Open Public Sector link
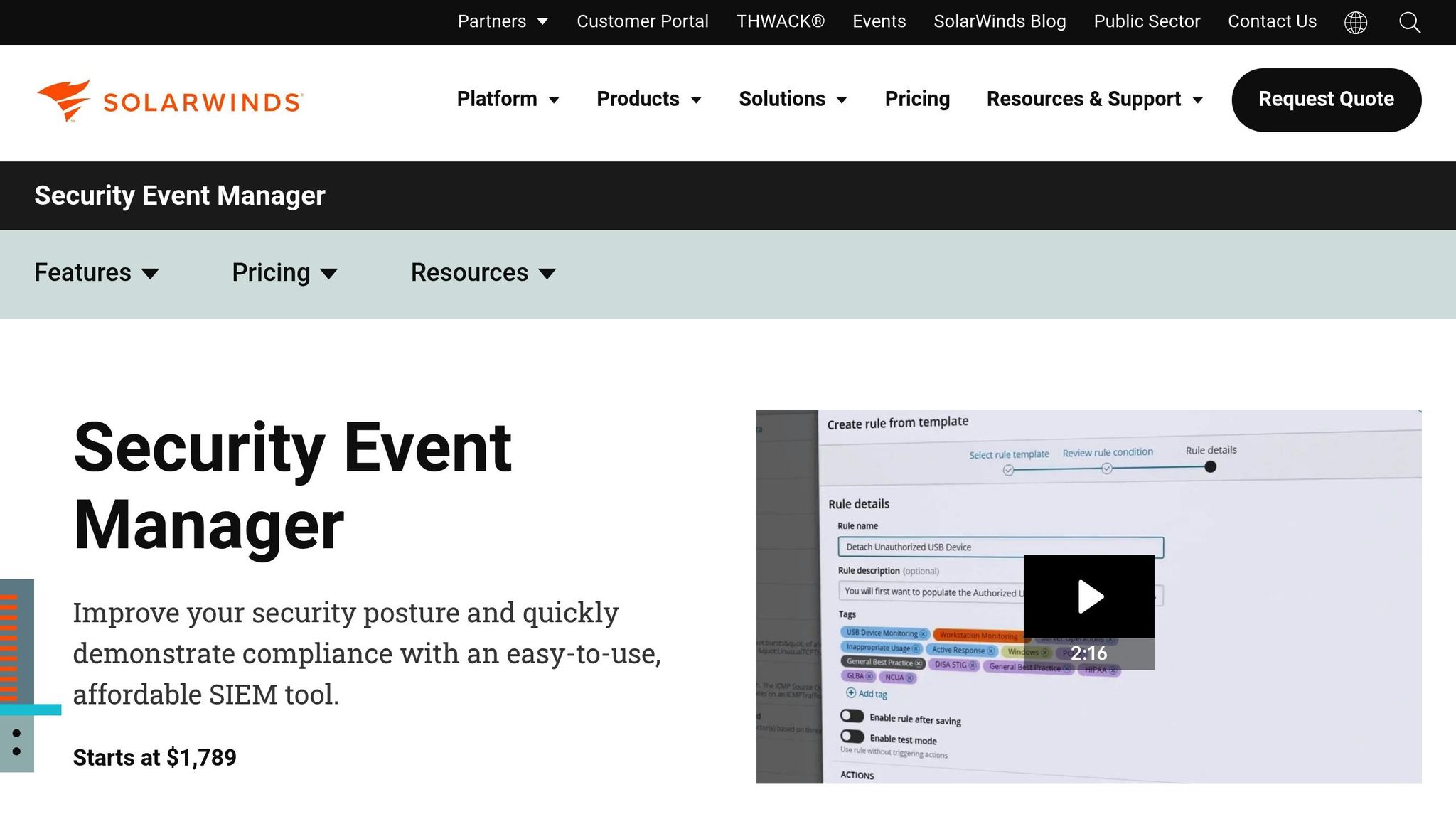Viewport: 1456px width, 819px height. [x=1147, y=21]
